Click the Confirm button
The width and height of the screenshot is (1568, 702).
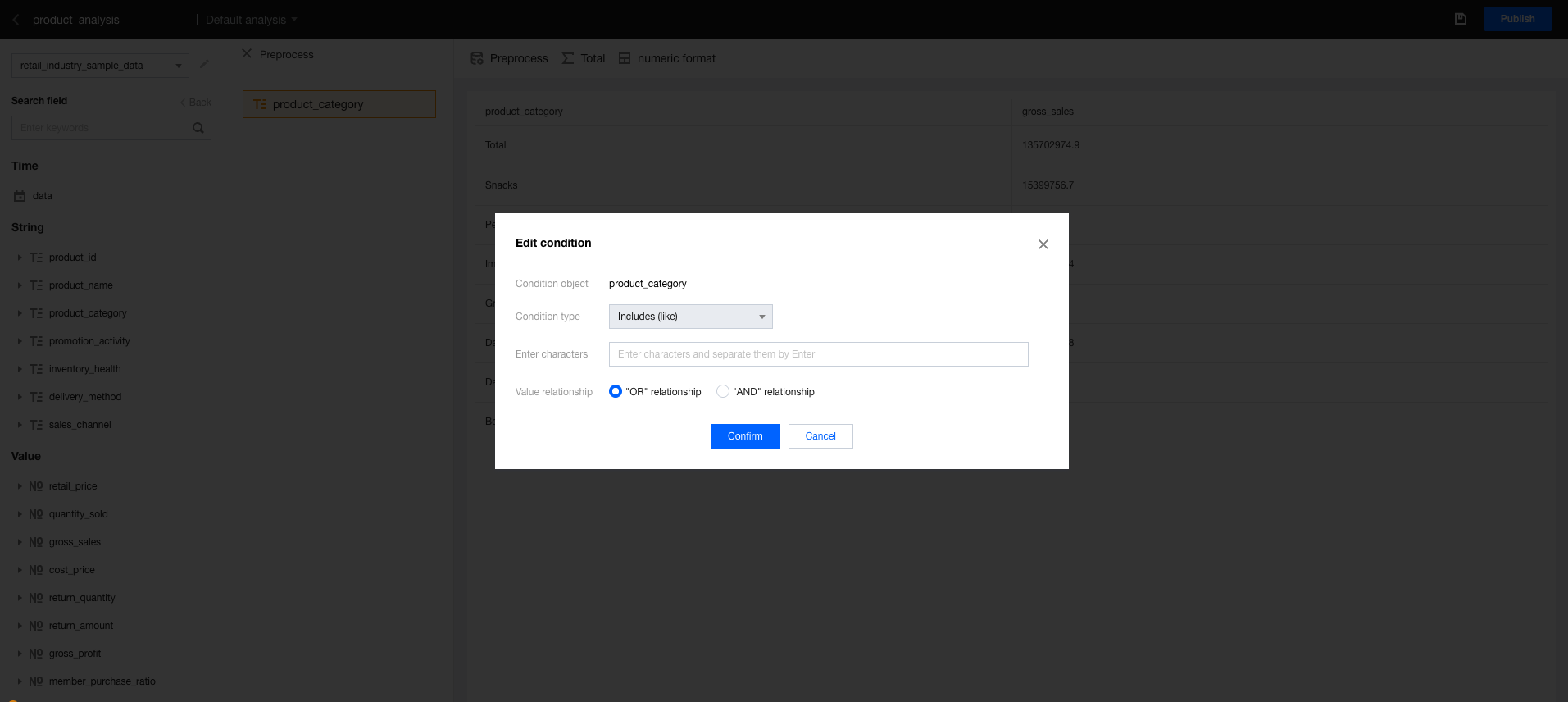(744, 436)
